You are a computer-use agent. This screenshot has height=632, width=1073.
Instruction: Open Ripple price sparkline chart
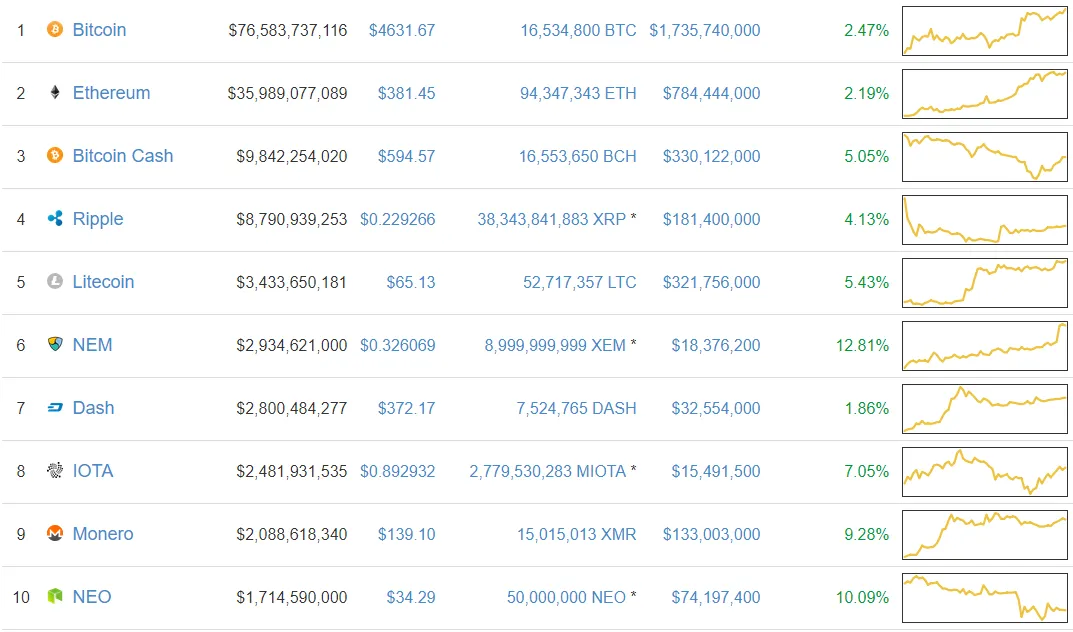[985, 220]
